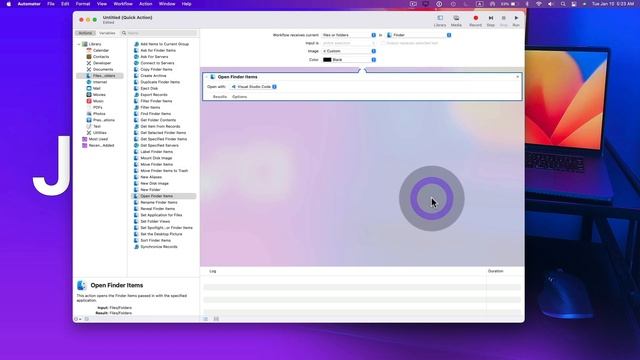
Task: Select Presentations category in Library
Action: pyautogui.click(x=100, y=120)
